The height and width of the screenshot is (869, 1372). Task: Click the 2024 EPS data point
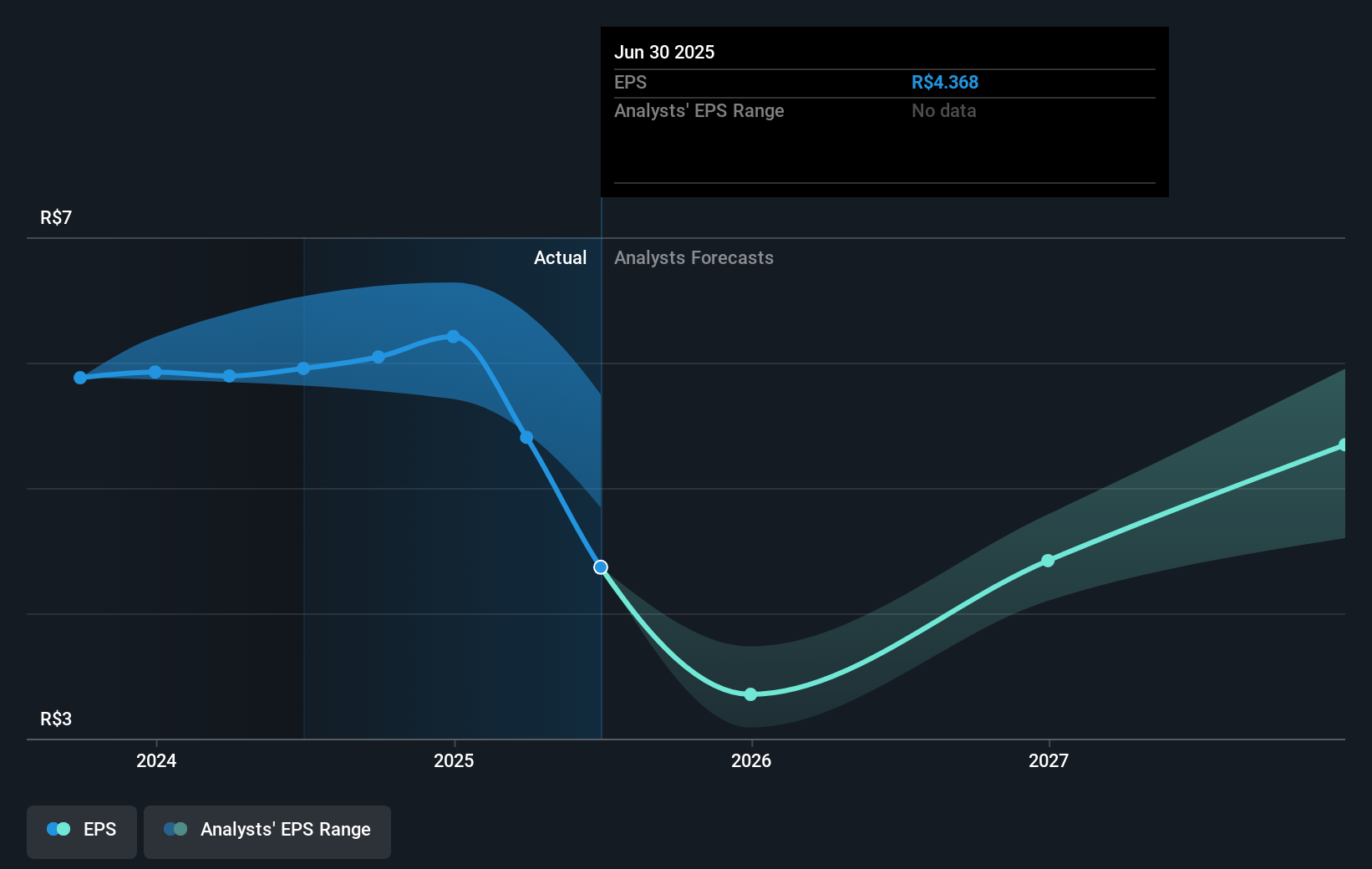click(x=155, y=372)
